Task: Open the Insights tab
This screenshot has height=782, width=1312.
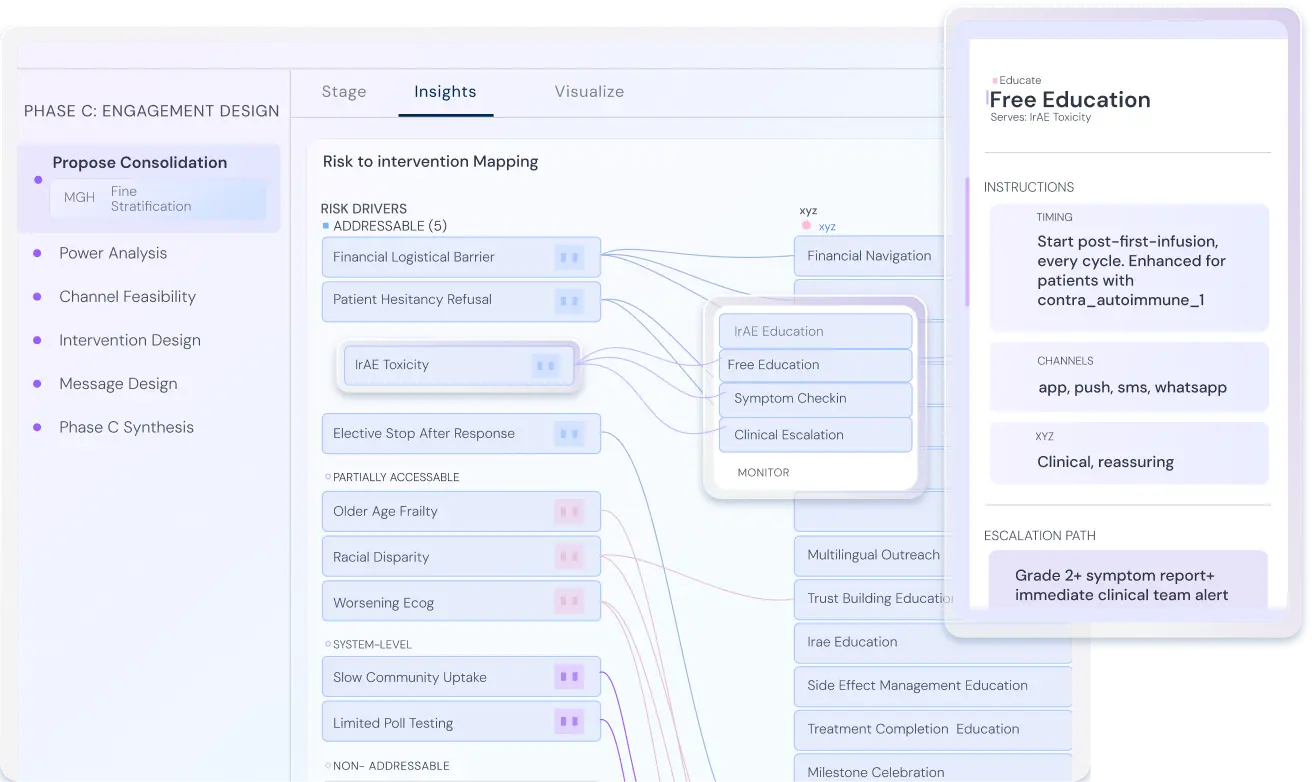Action: (445, 91)
